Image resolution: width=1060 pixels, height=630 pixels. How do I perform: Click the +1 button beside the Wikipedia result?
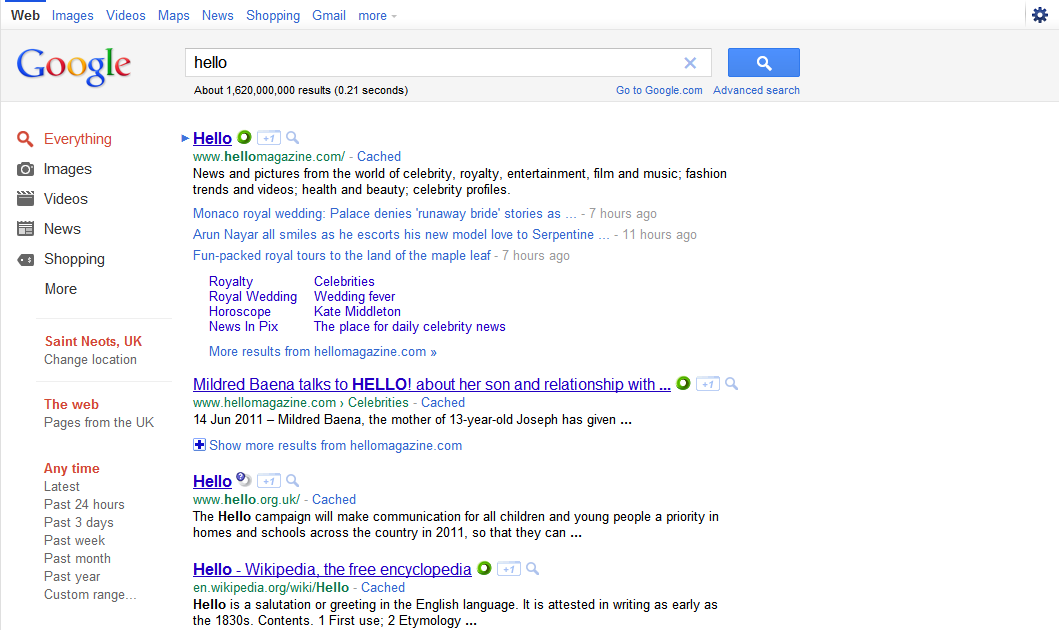(x=509, y=568)
